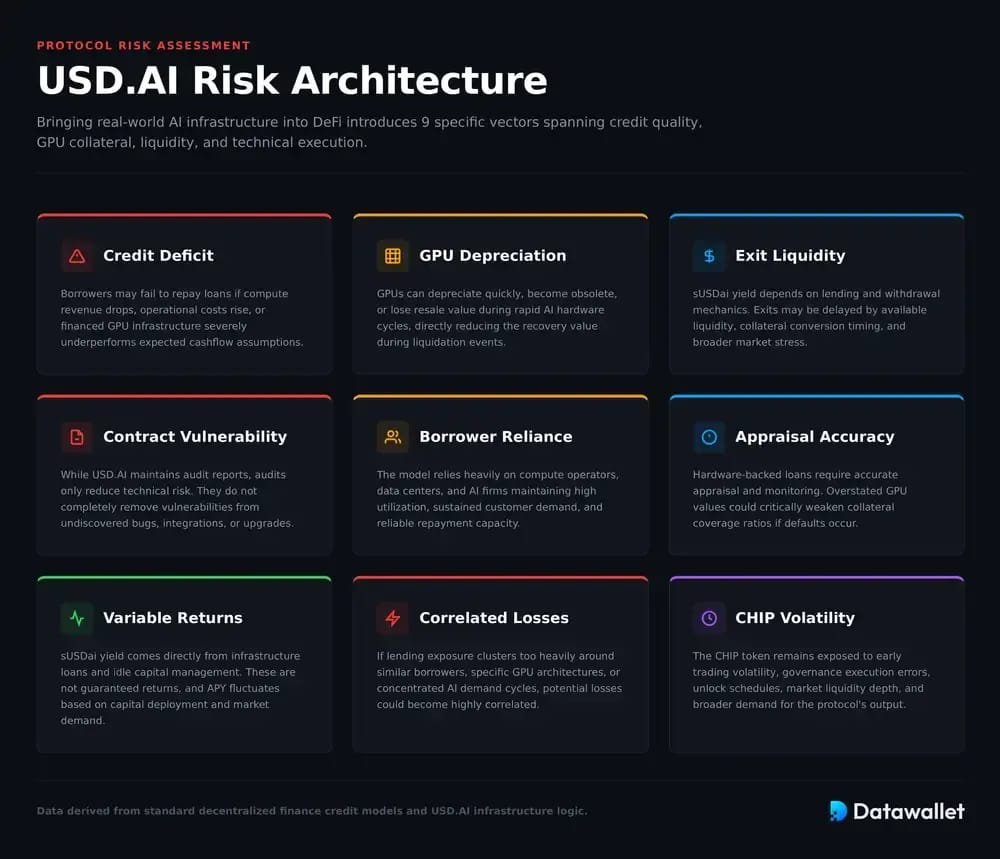Click the GPU Depreciation grid icon
Image resolution: width=1000 pixels, height=859 pixels.
pos(393,256)
